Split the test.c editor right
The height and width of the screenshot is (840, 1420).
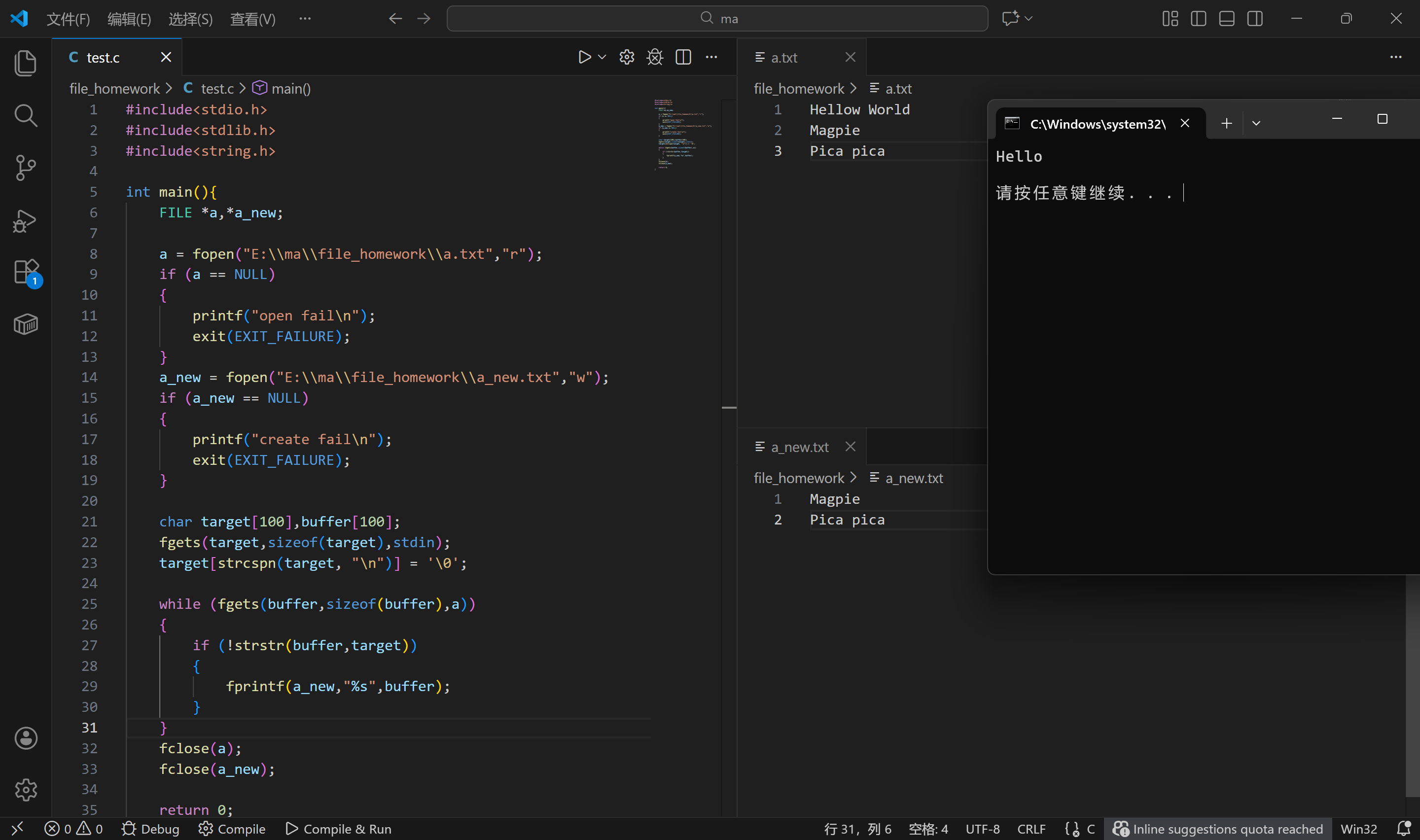pyautogui.click(x=683, y=57)
